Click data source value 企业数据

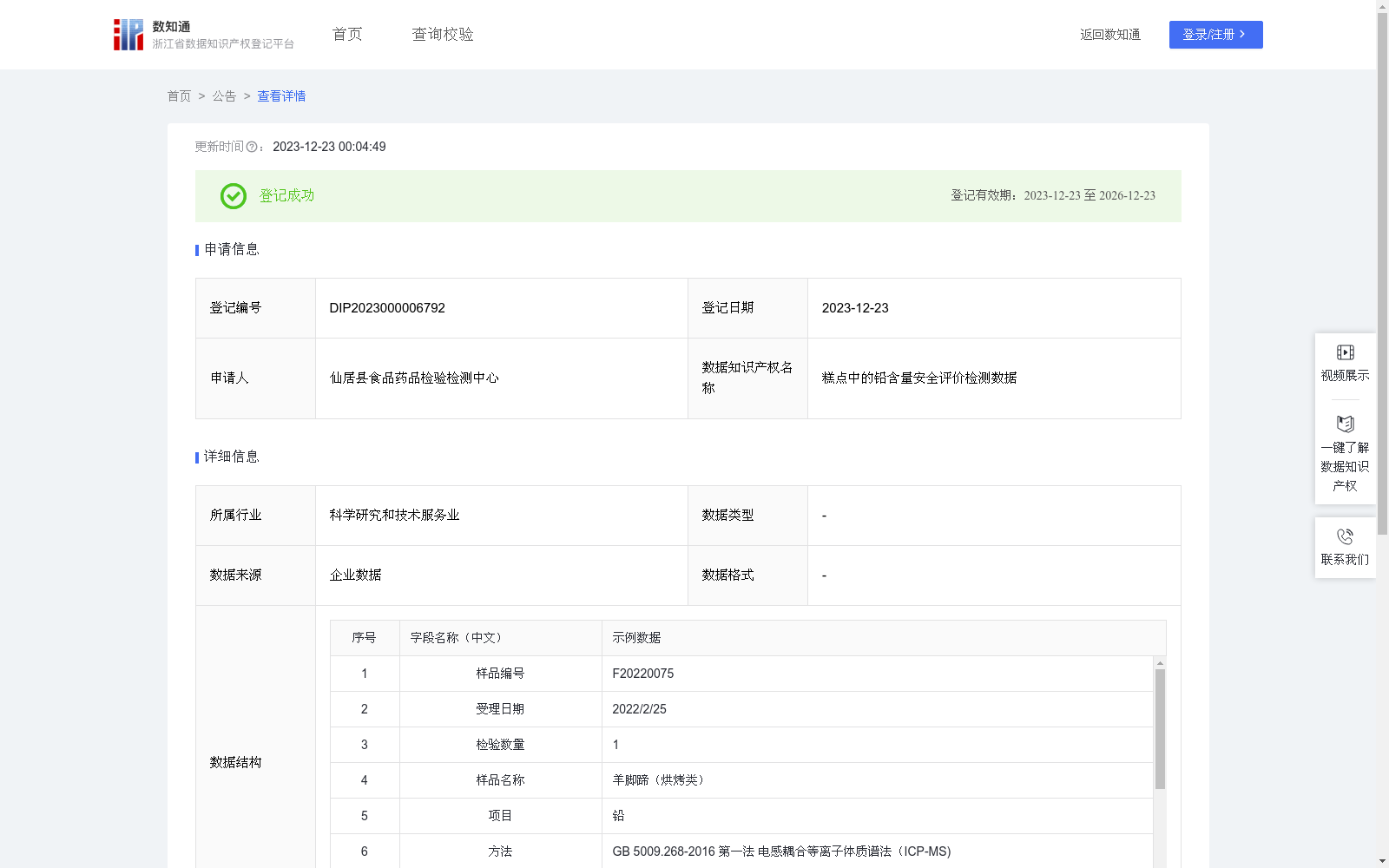tap(355, 575)
